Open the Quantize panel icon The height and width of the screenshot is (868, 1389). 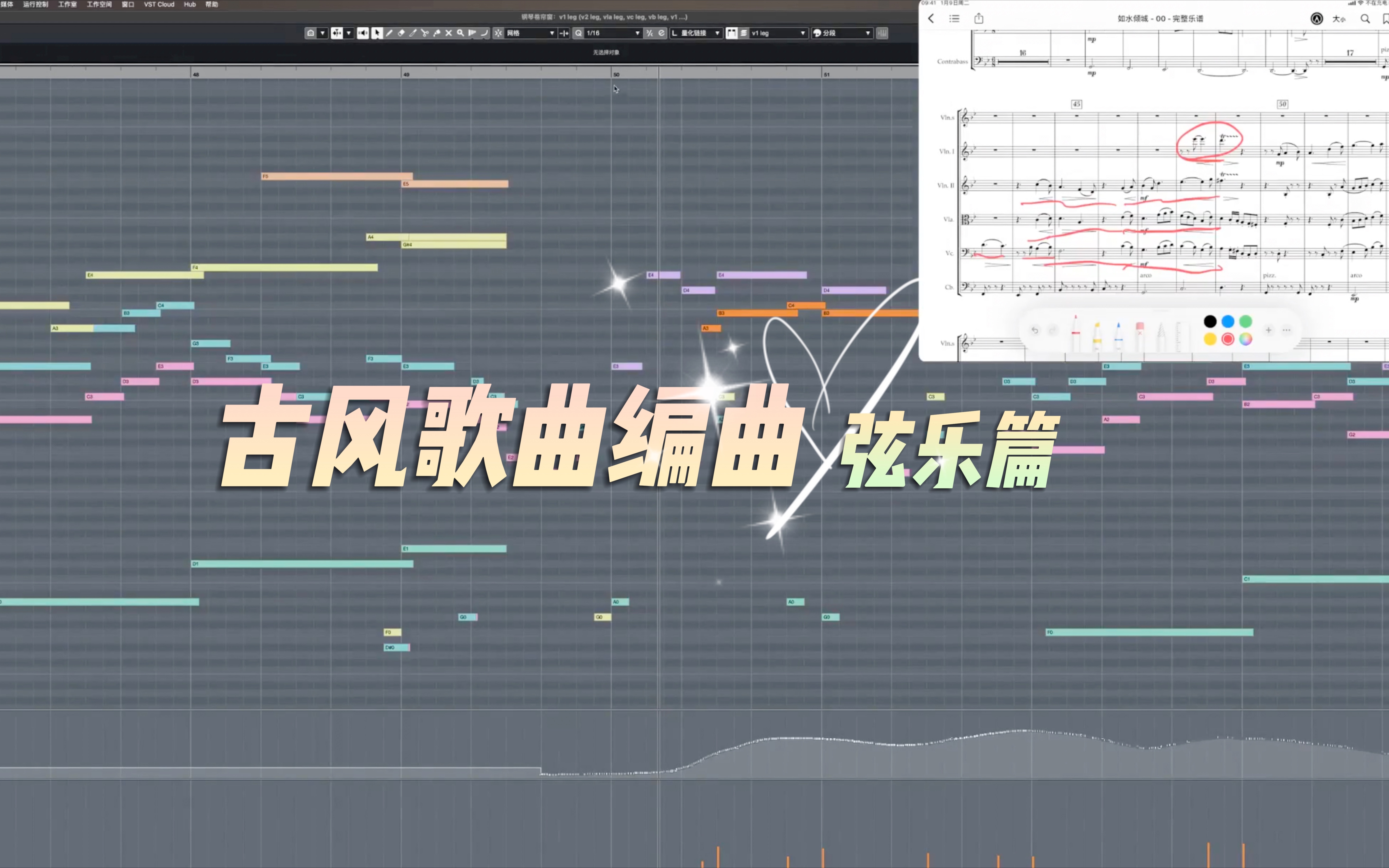(x=662, y=33)
